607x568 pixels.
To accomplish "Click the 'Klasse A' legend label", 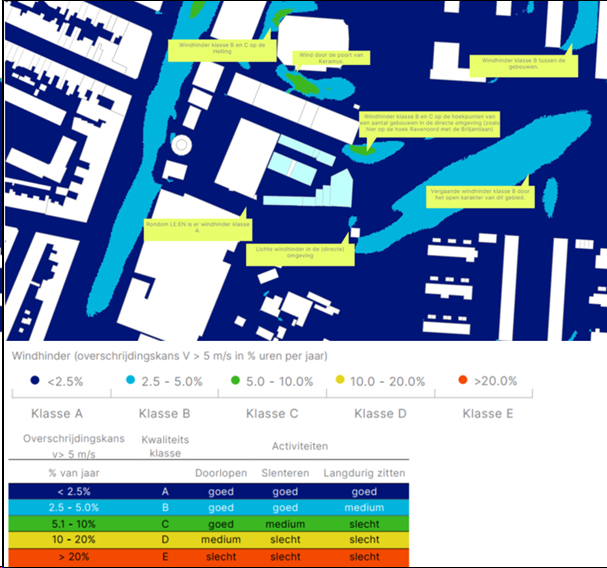I will pos(57,414).
